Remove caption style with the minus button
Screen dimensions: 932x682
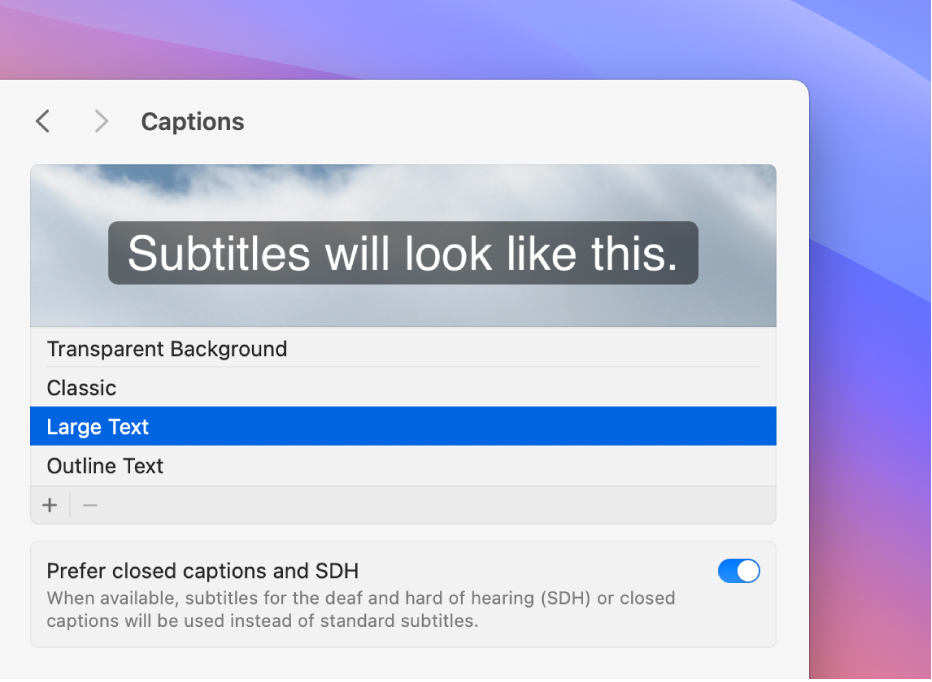[x=90, y=506]
